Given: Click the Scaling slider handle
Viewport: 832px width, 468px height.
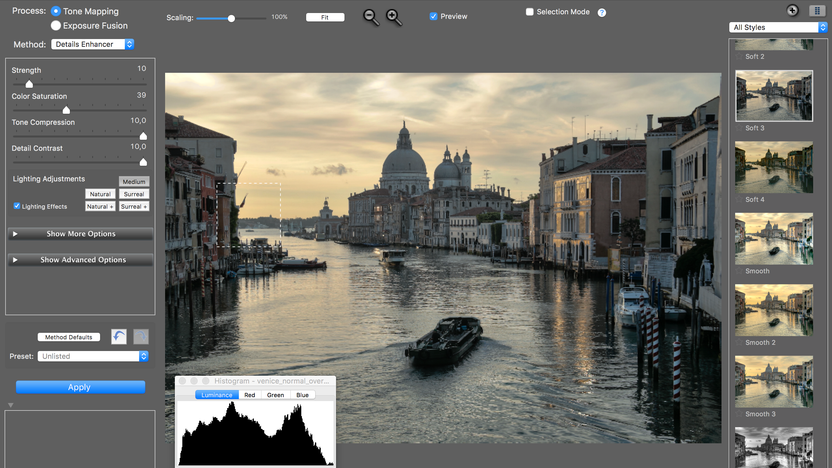Looking at the screenshot, I should click(231, 18).
